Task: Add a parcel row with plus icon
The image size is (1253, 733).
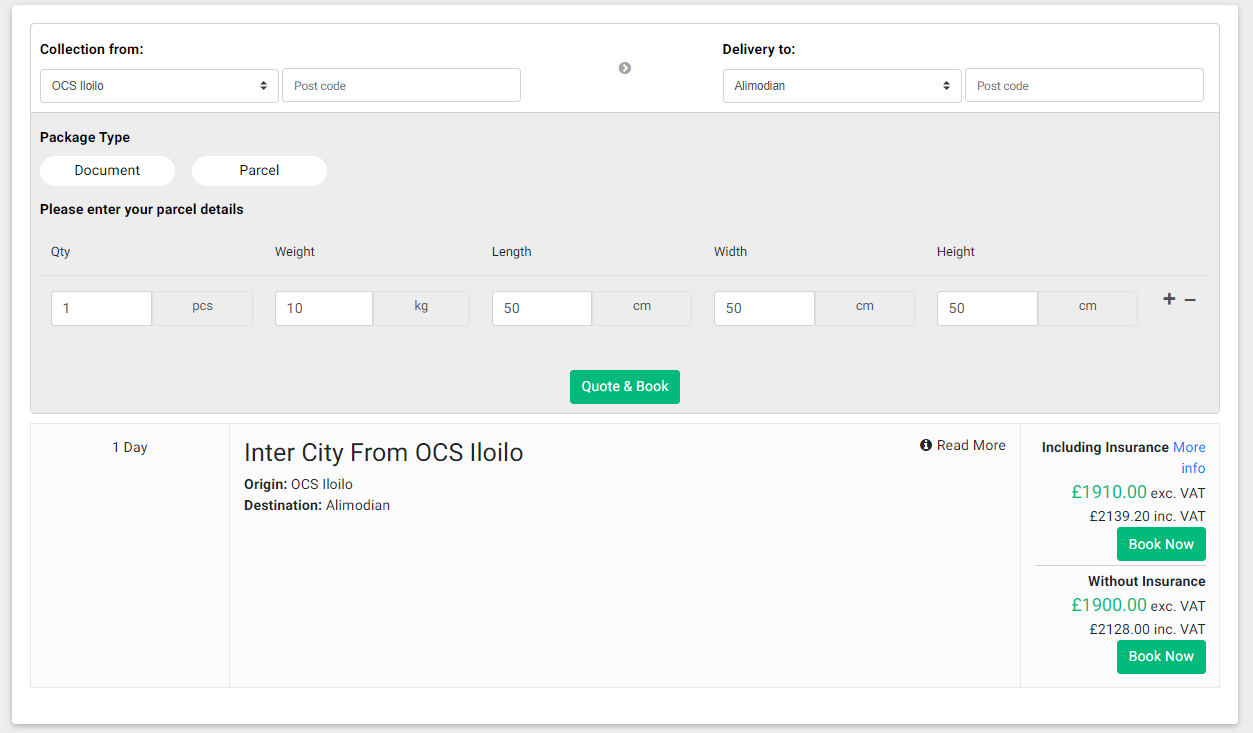Action: pos(1169,299)
